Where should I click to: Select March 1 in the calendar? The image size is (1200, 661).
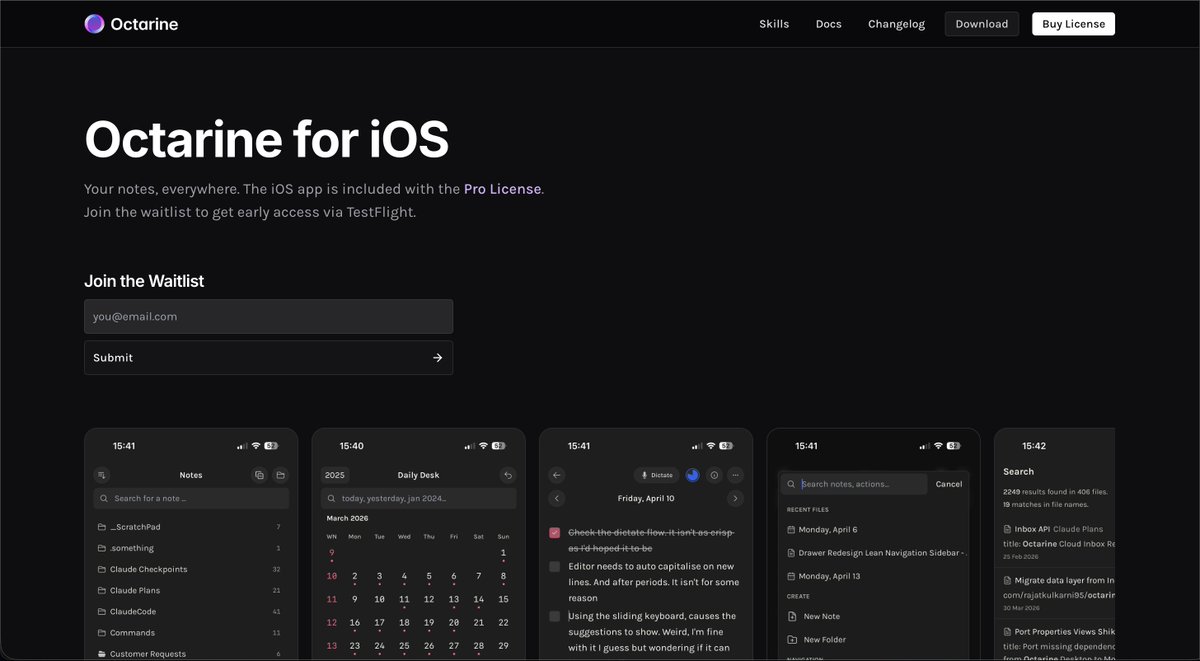(503, 553)
